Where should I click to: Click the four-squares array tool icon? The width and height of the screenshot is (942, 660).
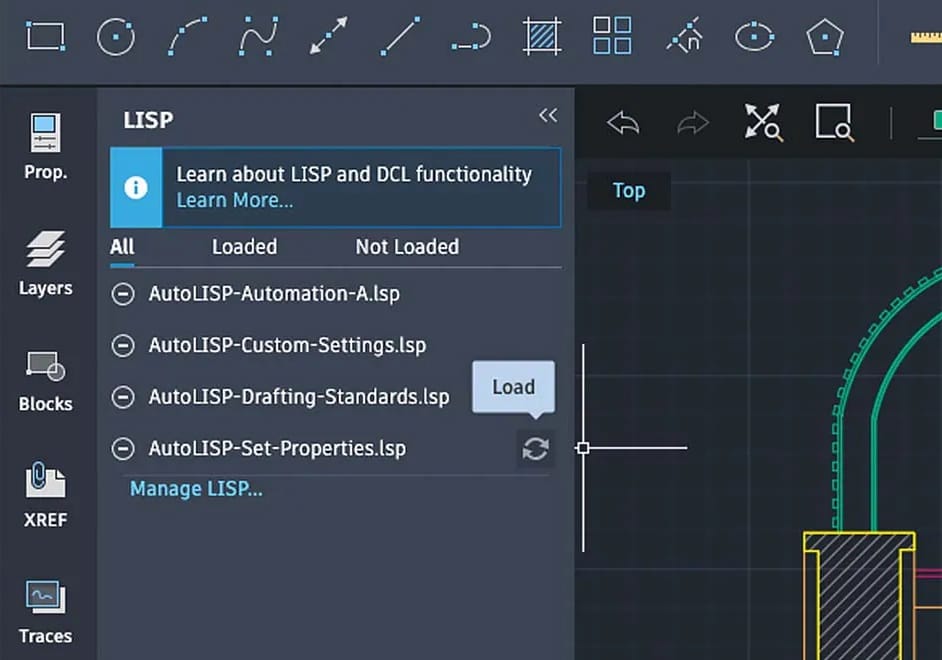pos(612,36)
